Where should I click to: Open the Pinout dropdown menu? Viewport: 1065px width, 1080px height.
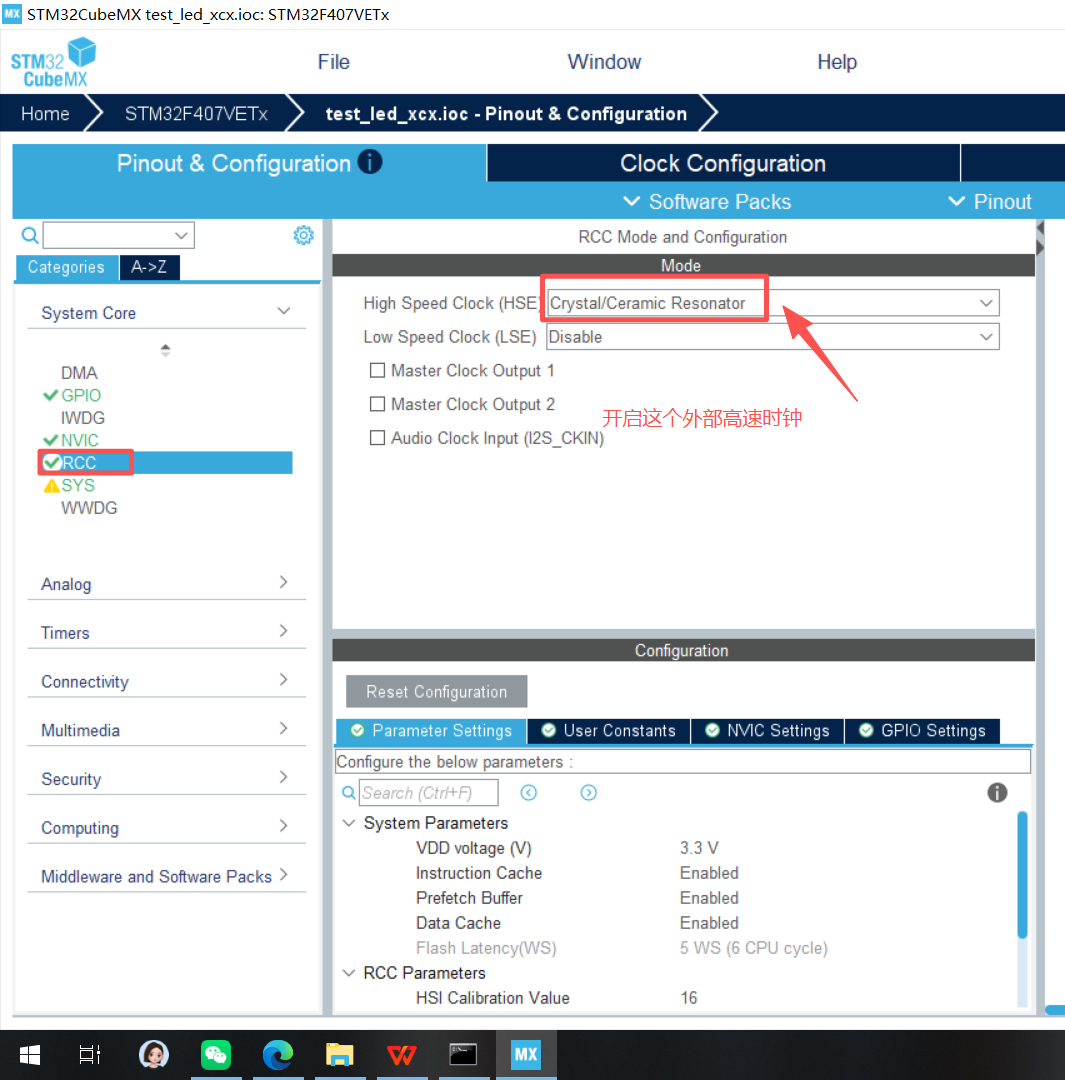[x=990, y=202]
